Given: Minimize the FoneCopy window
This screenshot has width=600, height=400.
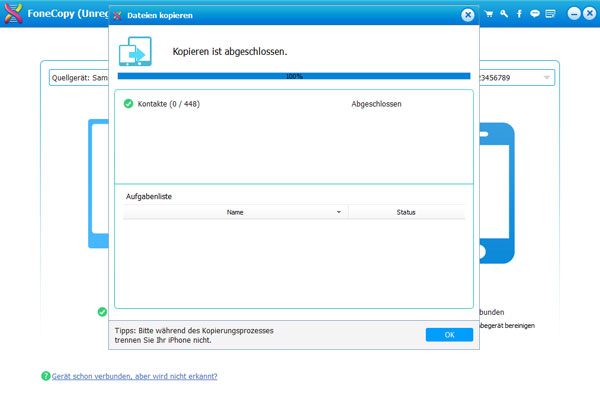Looking at the screenshot, I should click(x=574, y=15).
